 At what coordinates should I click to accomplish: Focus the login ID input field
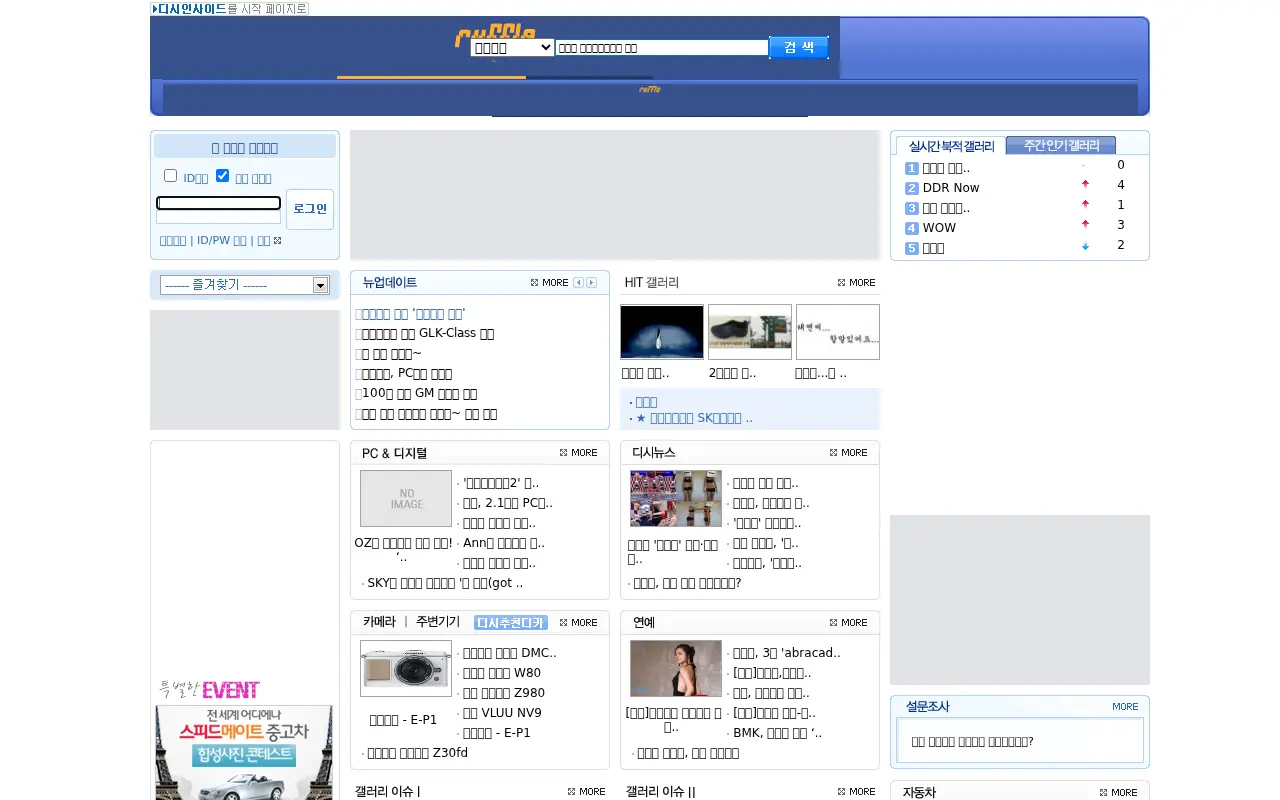coord(218,203)
